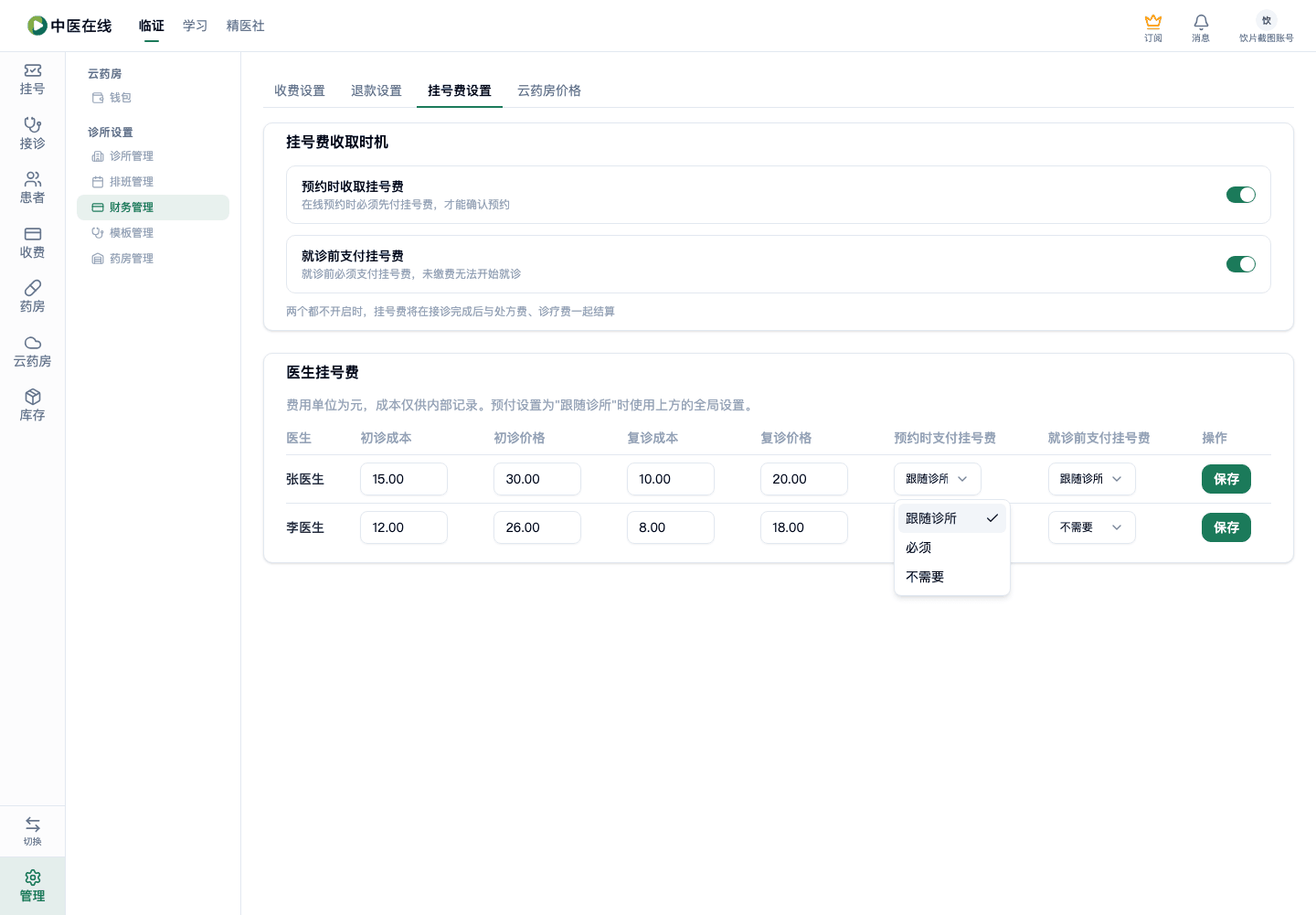This screenshot has width=1316, height=915.
Task: Choose 必须 option in open dropdown
Action: pyautogui.click(x=951, y=548)
